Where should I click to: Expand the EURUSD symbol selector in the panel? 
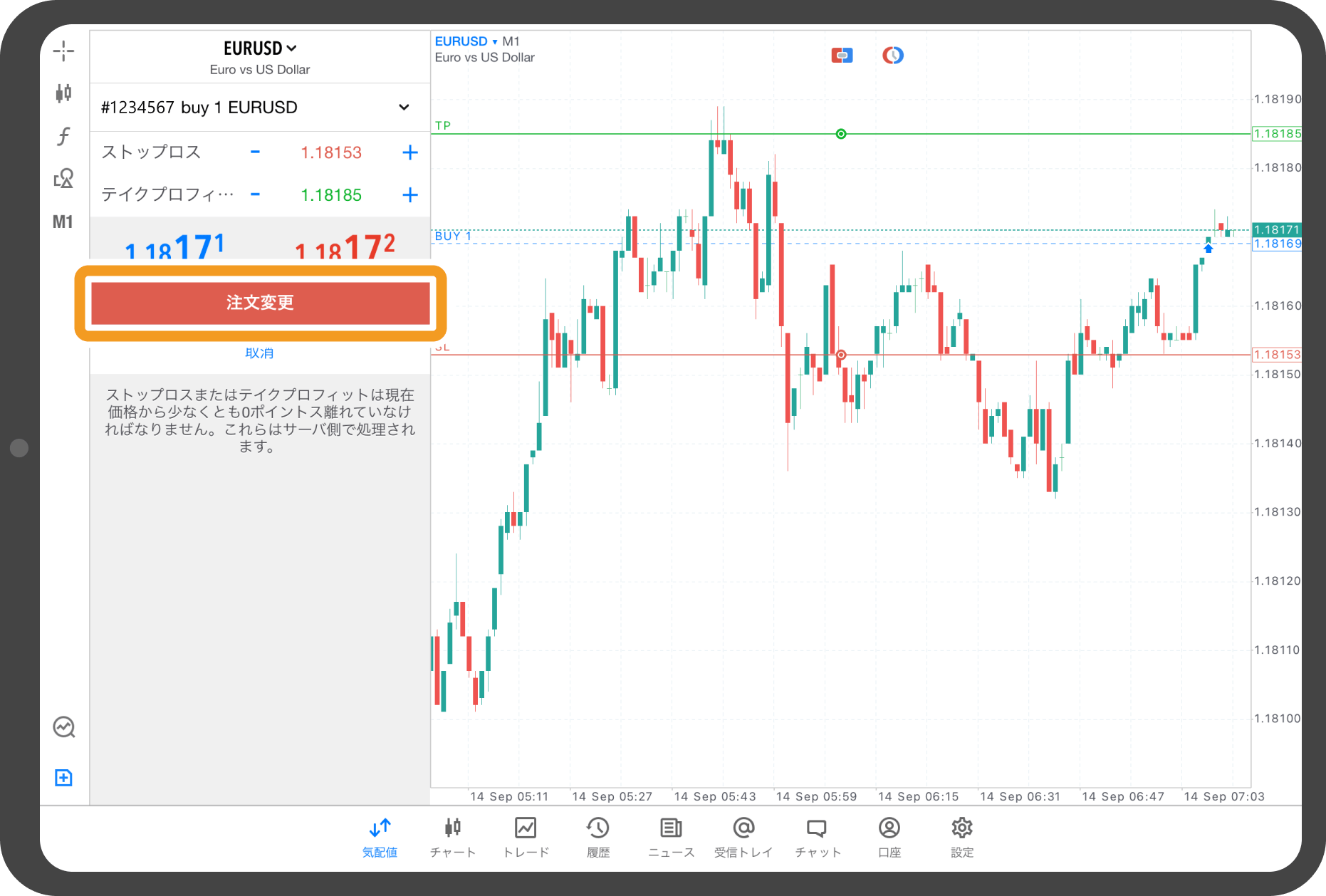pos(260,48)
